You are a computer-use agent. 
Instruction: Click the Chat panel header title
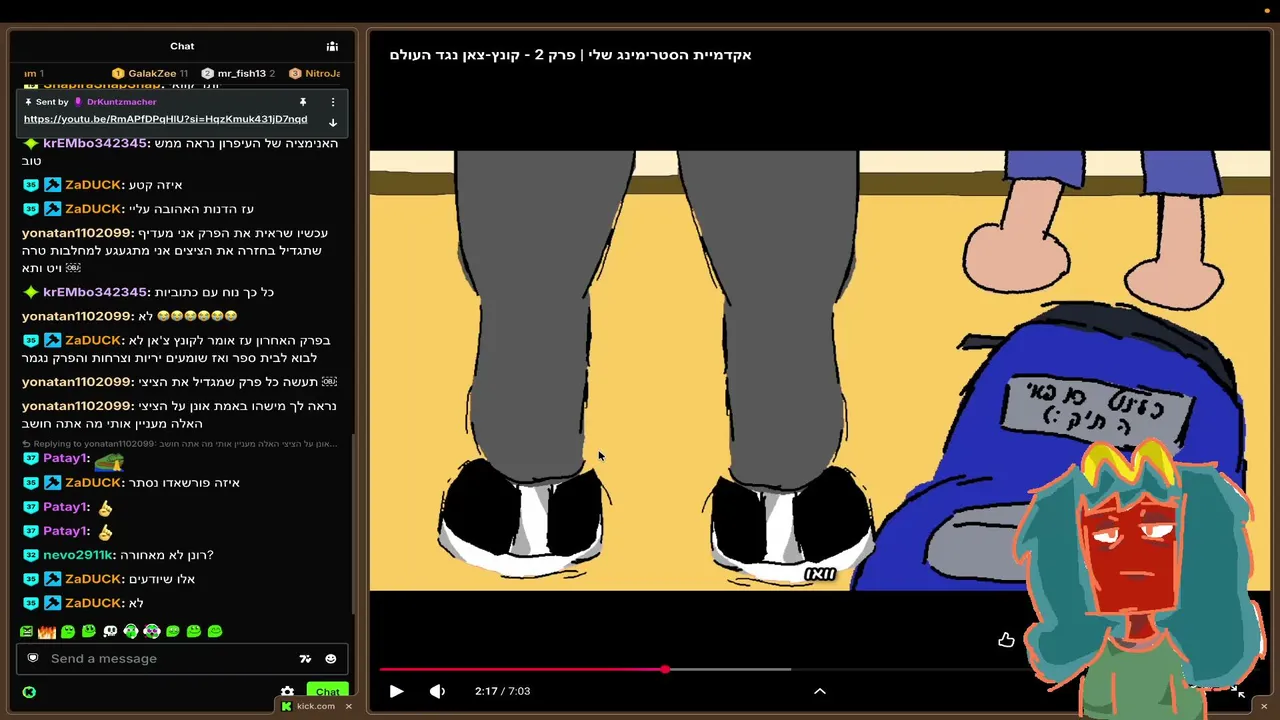click(182, 46)
